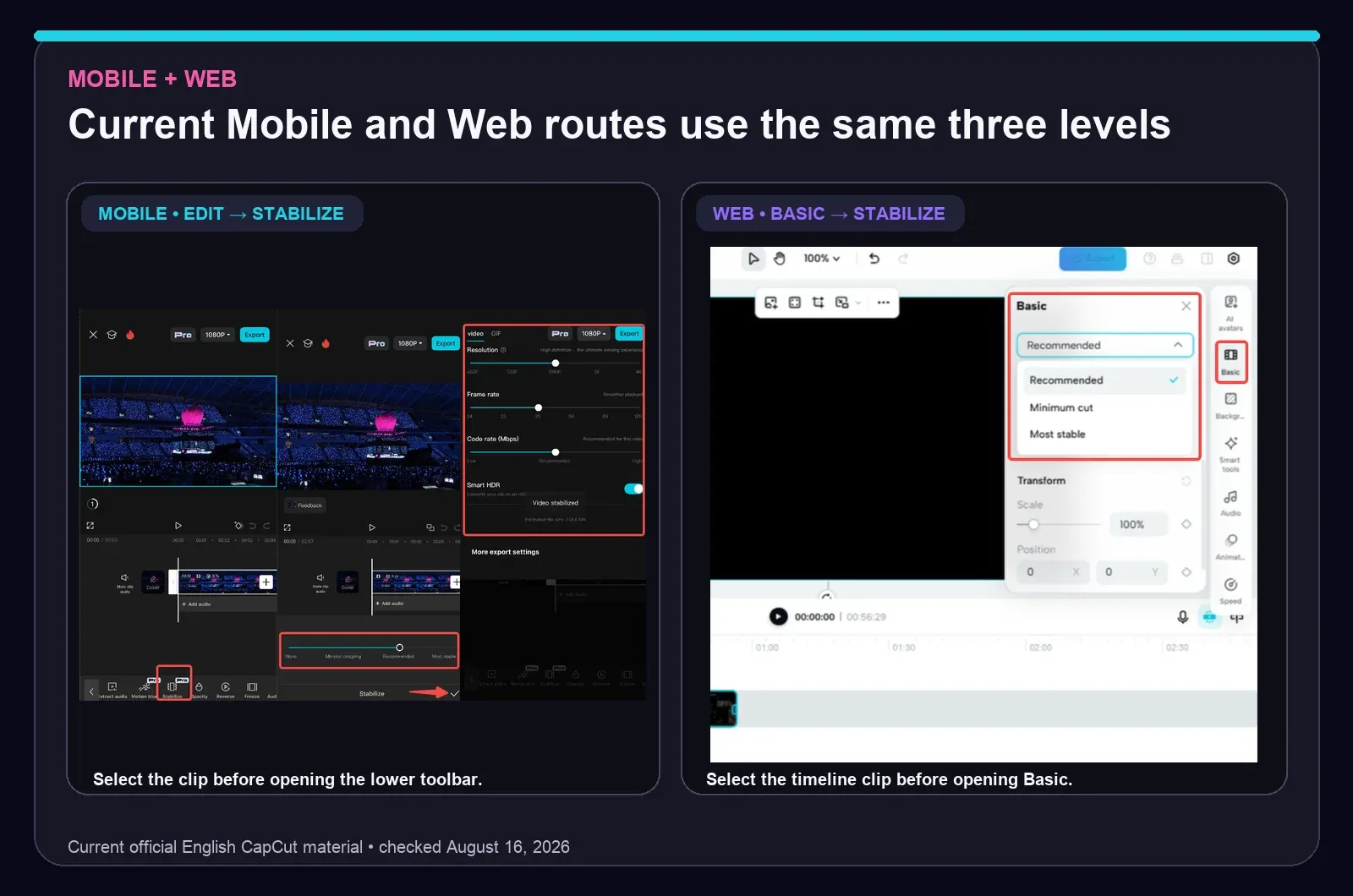
Task: Select the pointer tool in web editor
Action: (x=753, y=259)
